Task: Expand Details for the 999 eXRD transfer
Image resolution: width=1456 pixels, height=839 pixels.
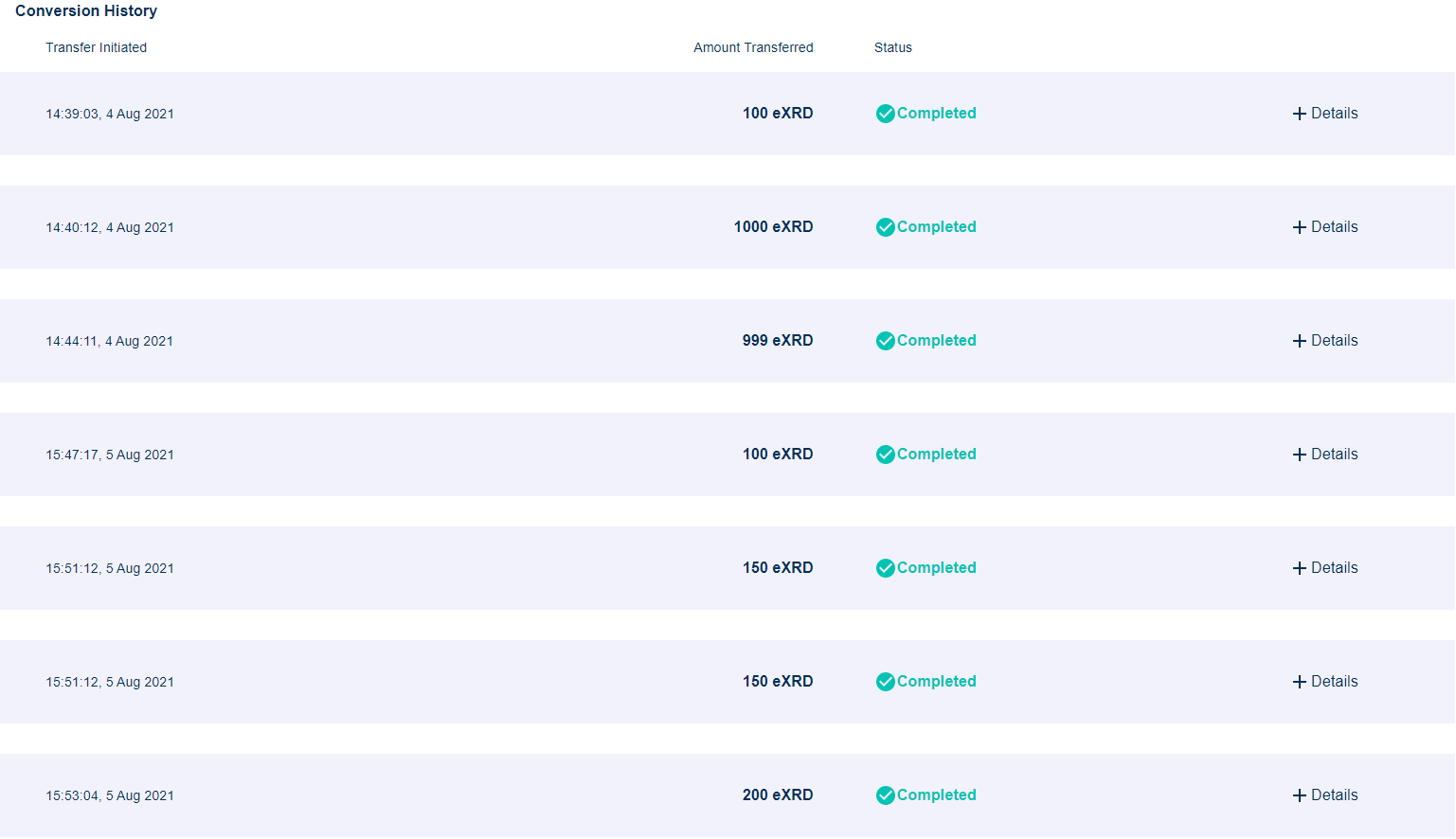Action: point(1325,341)
